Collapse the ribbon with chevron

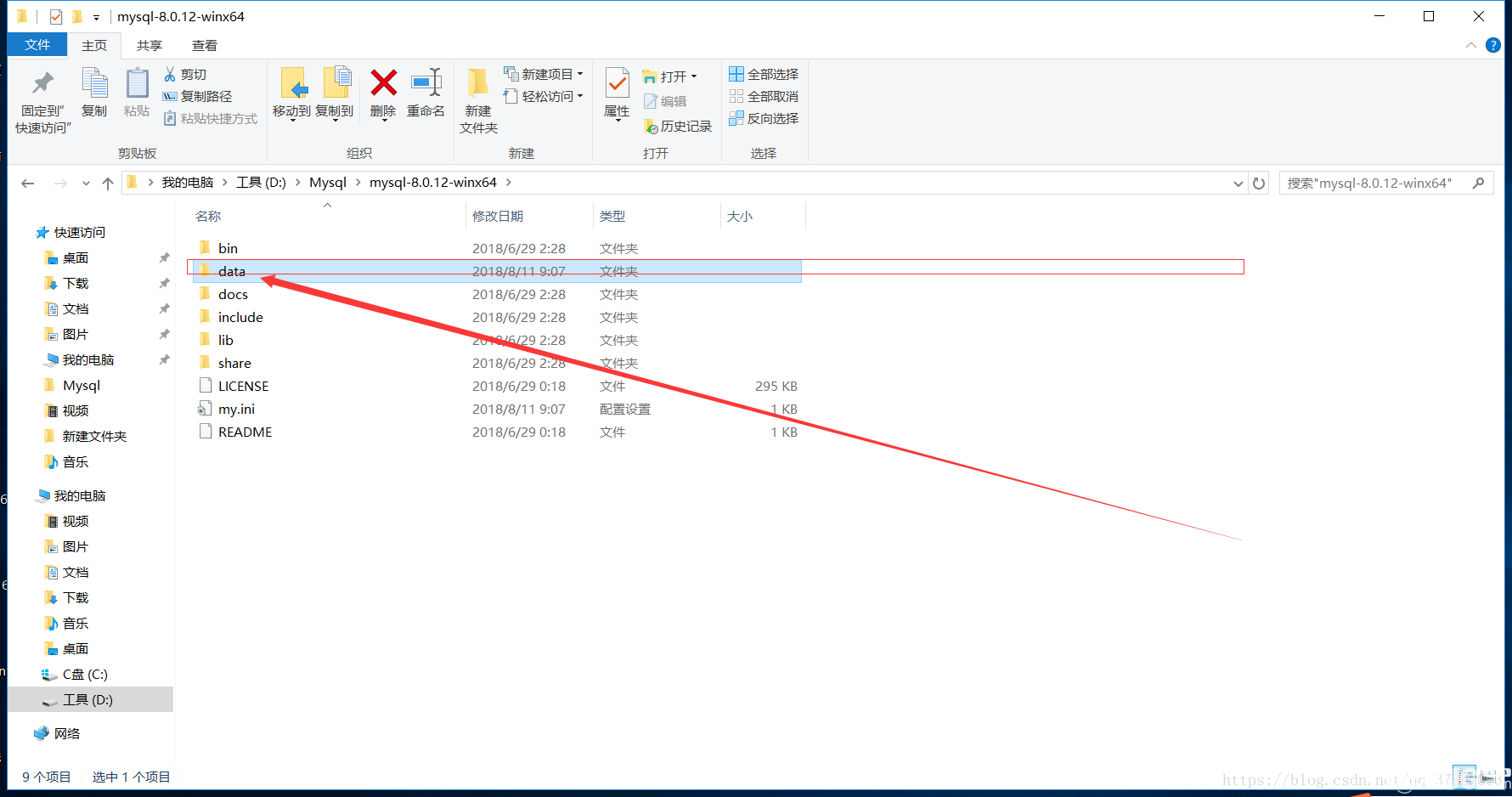coord(1471,45)
